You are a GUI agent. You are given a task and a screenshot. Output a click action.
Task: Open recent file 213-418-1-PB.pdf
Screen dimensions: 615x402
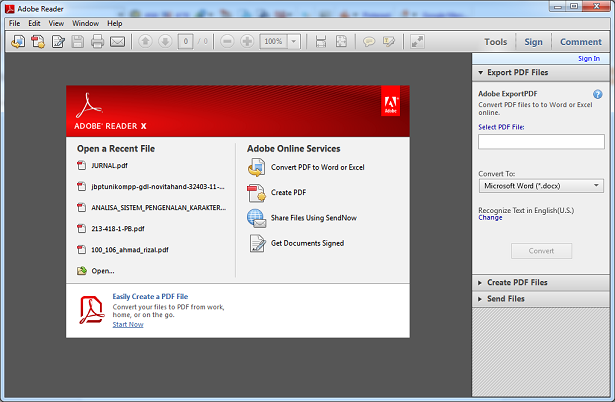pos(118,229)
